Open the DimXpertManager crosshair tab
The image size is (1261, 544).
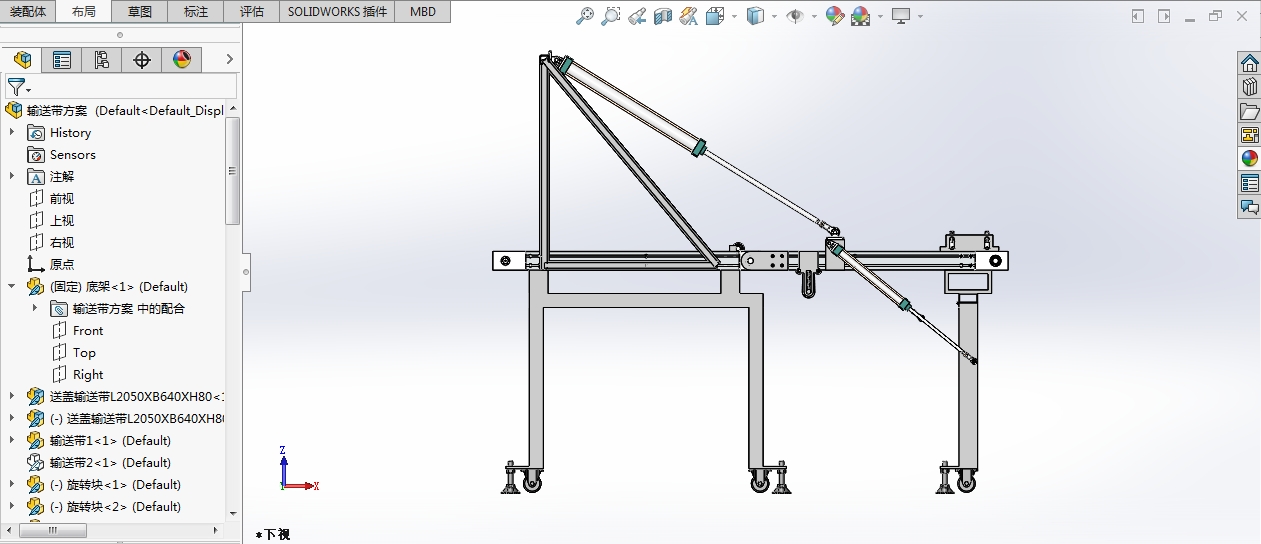coord(142,60)
